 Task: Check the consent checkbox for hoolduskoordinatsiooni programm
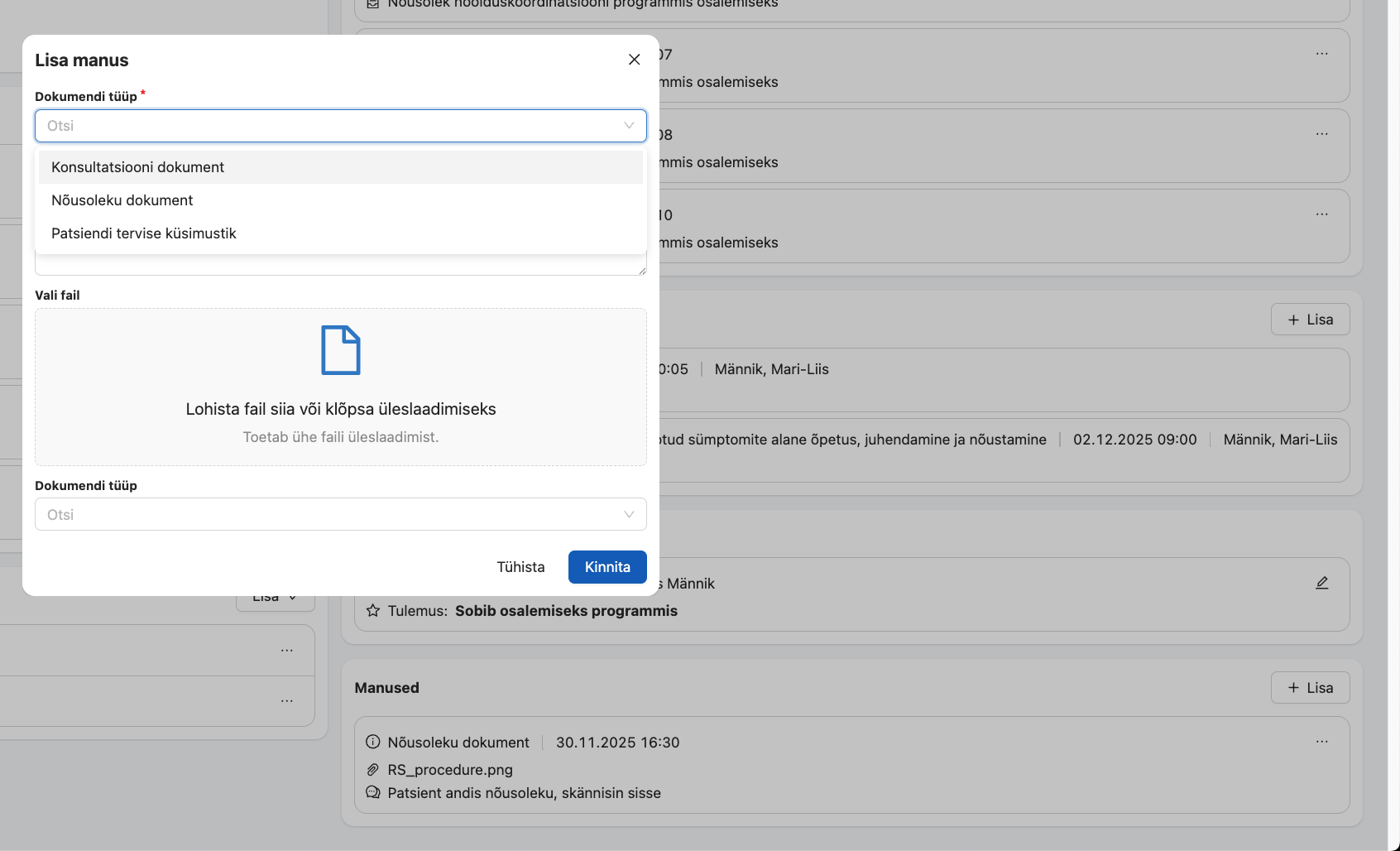coord(372,5)
